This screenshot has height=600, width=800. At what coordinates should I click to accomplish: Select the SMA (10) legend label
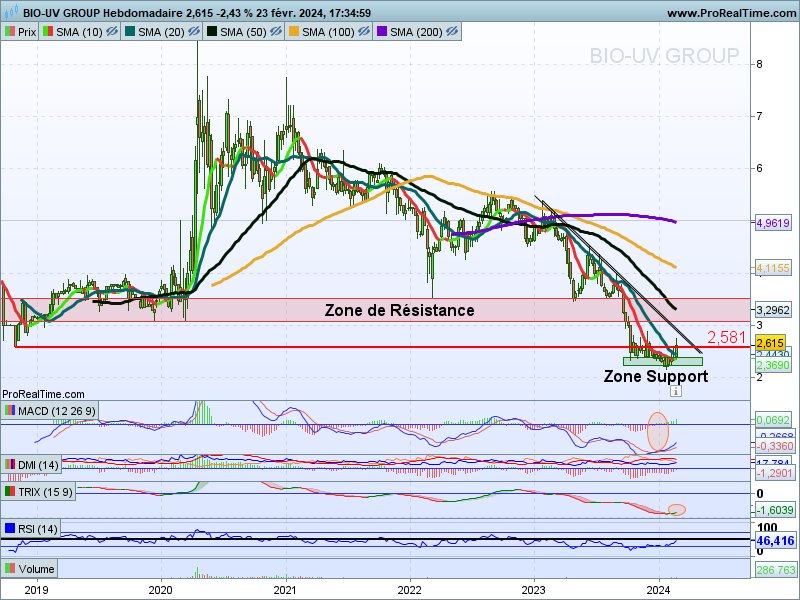coord(79,32)
